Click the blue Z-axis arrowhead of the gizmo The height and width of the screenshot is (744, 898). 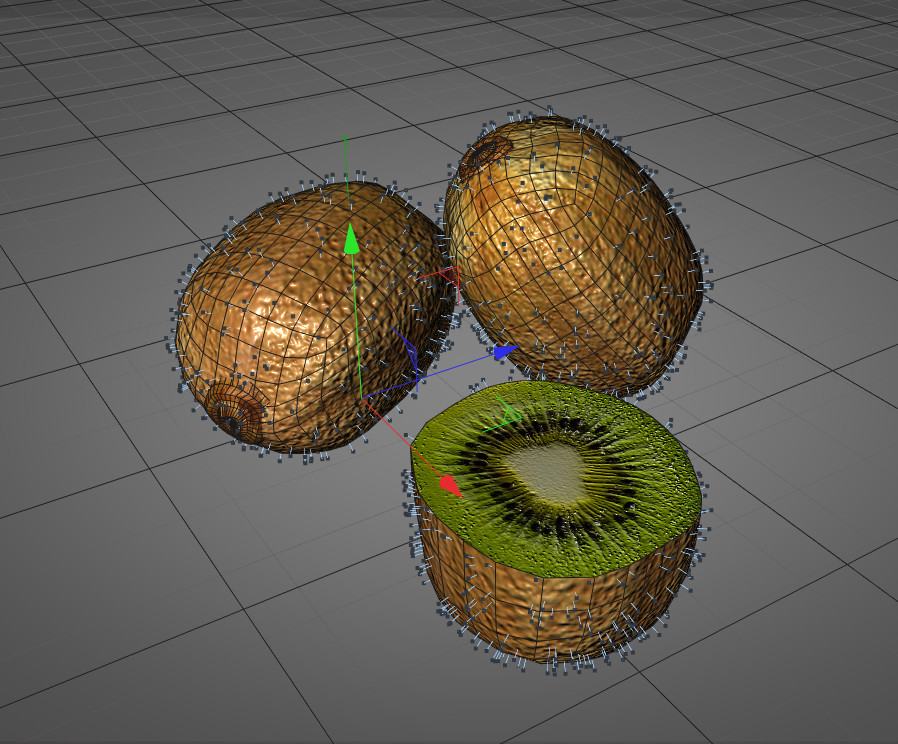click(x=505, y=352)
